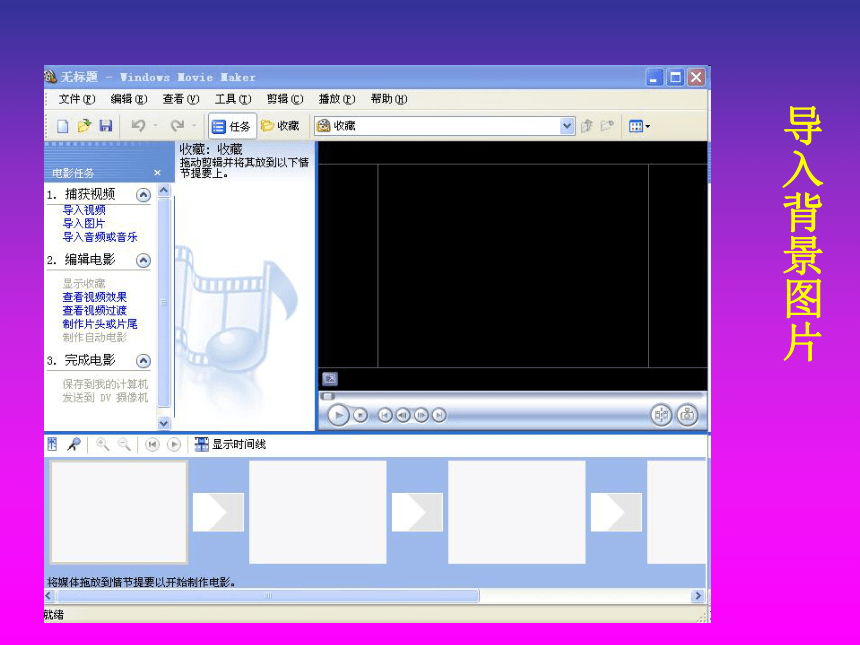Save the project with the floppy disk icon

coord(105,126)
